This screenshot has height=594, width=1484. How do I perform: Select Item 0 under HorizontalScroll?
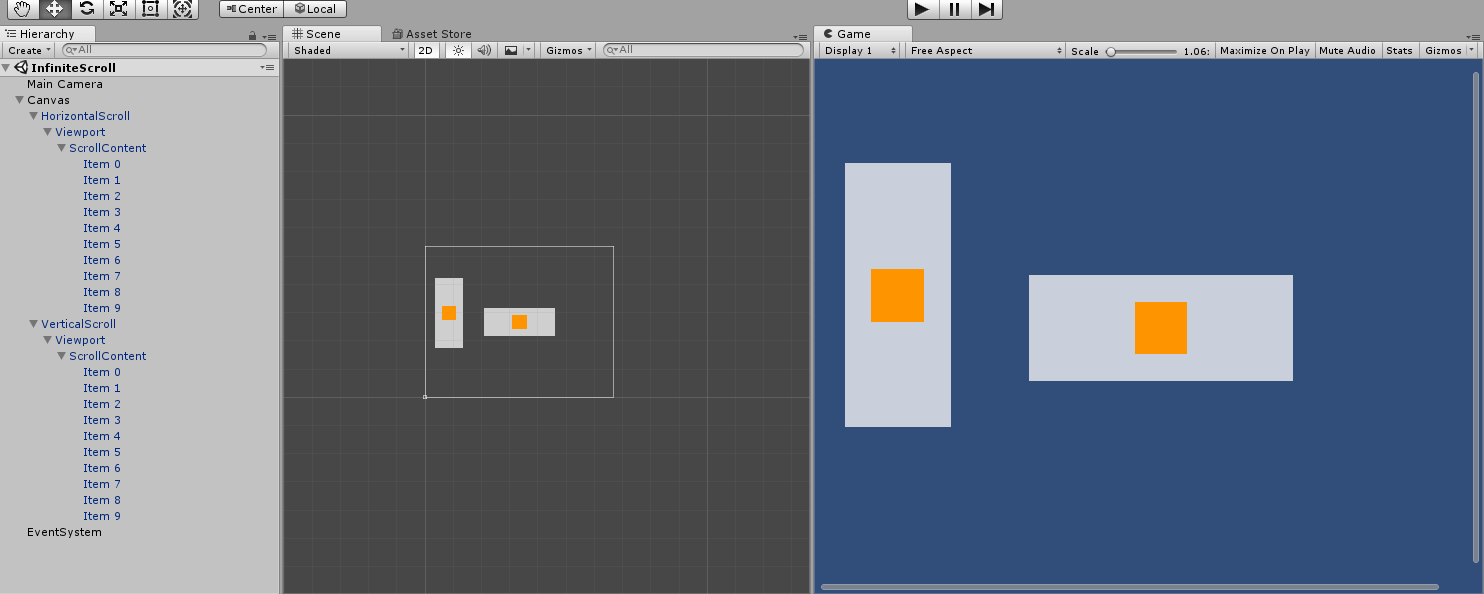point(102,164)
